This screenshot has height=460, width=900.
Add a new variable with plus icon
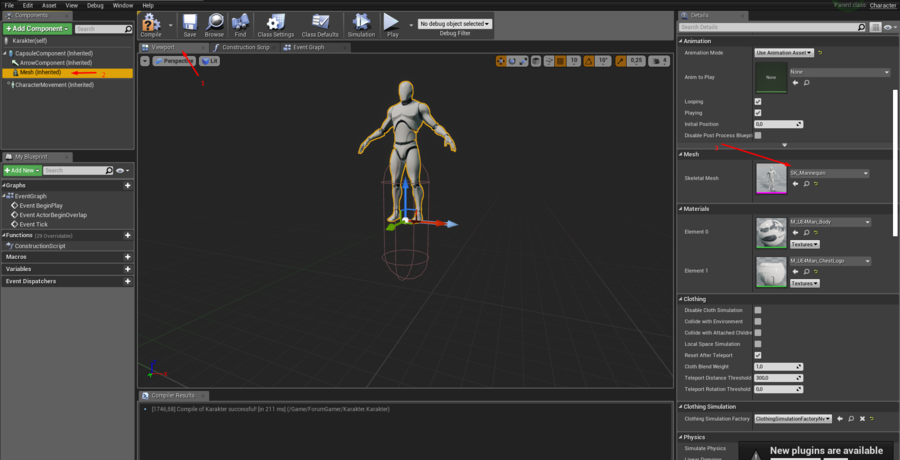pyautogui.click(x=127, y=269)
